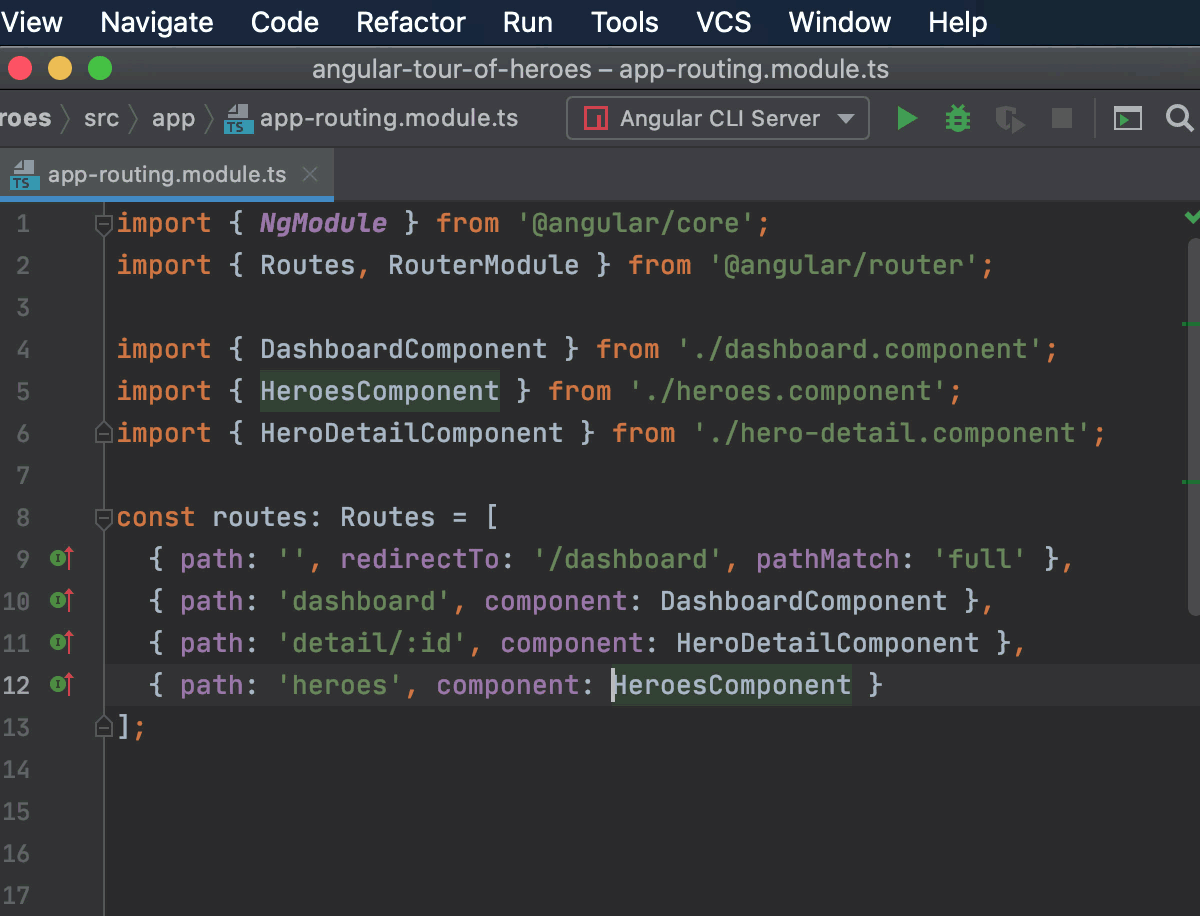Click the gutter icon on line 9
Screen dimensions: 1200x916
[x=62, y=558]
